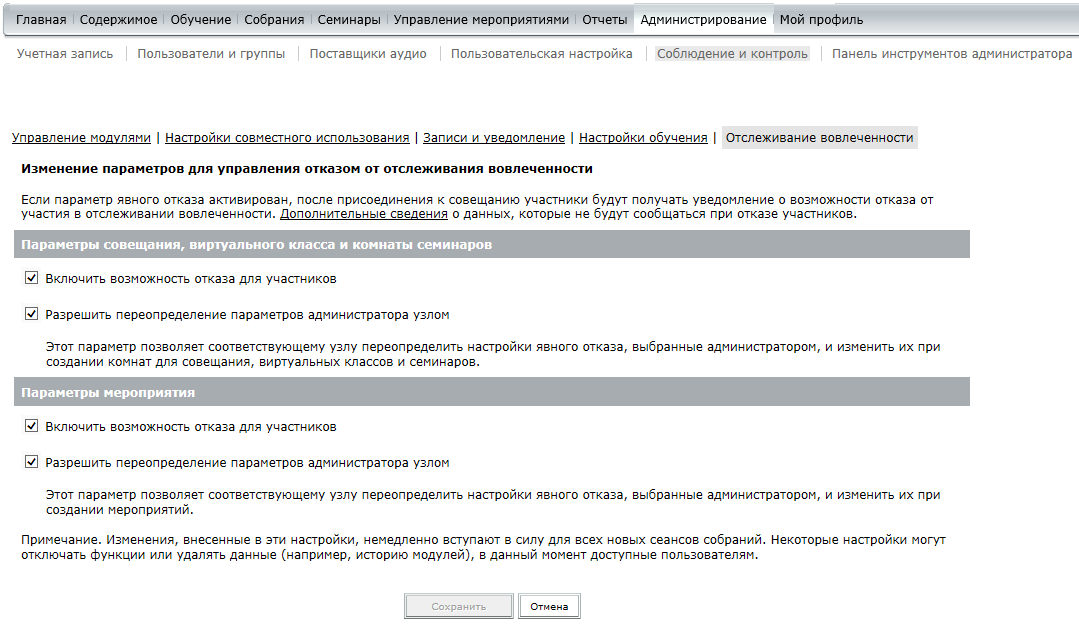This screenshot has width=1079, height=624.
Task: Click the Сохранить button
Action: click(458, 606)
